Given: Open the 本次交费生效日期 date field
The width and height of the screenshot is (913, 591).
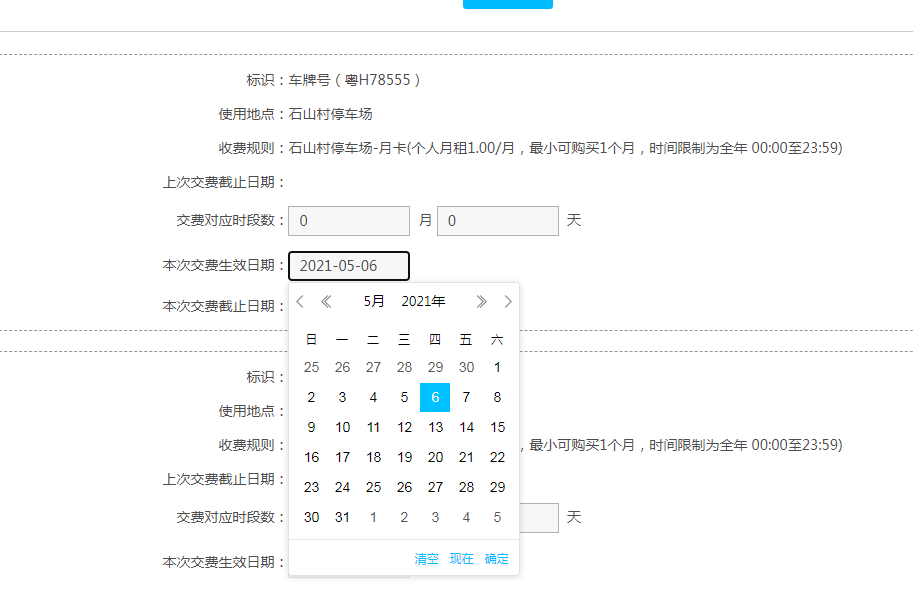Looking at the screenshot, I should click(349, 266).
